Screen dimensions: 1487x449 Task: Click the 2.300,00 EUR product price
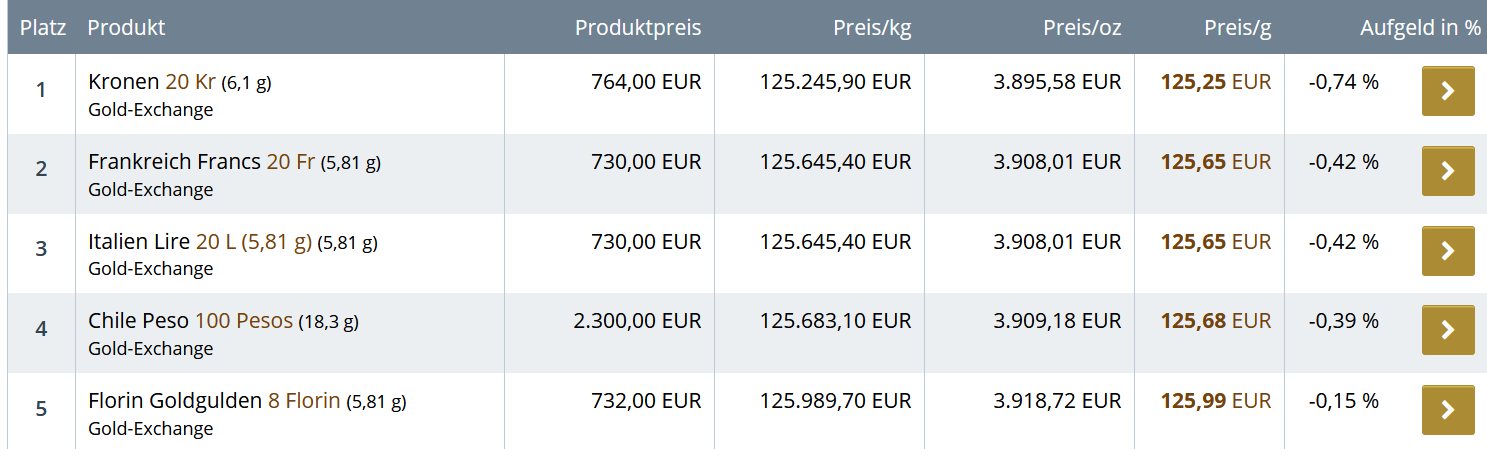637,321
